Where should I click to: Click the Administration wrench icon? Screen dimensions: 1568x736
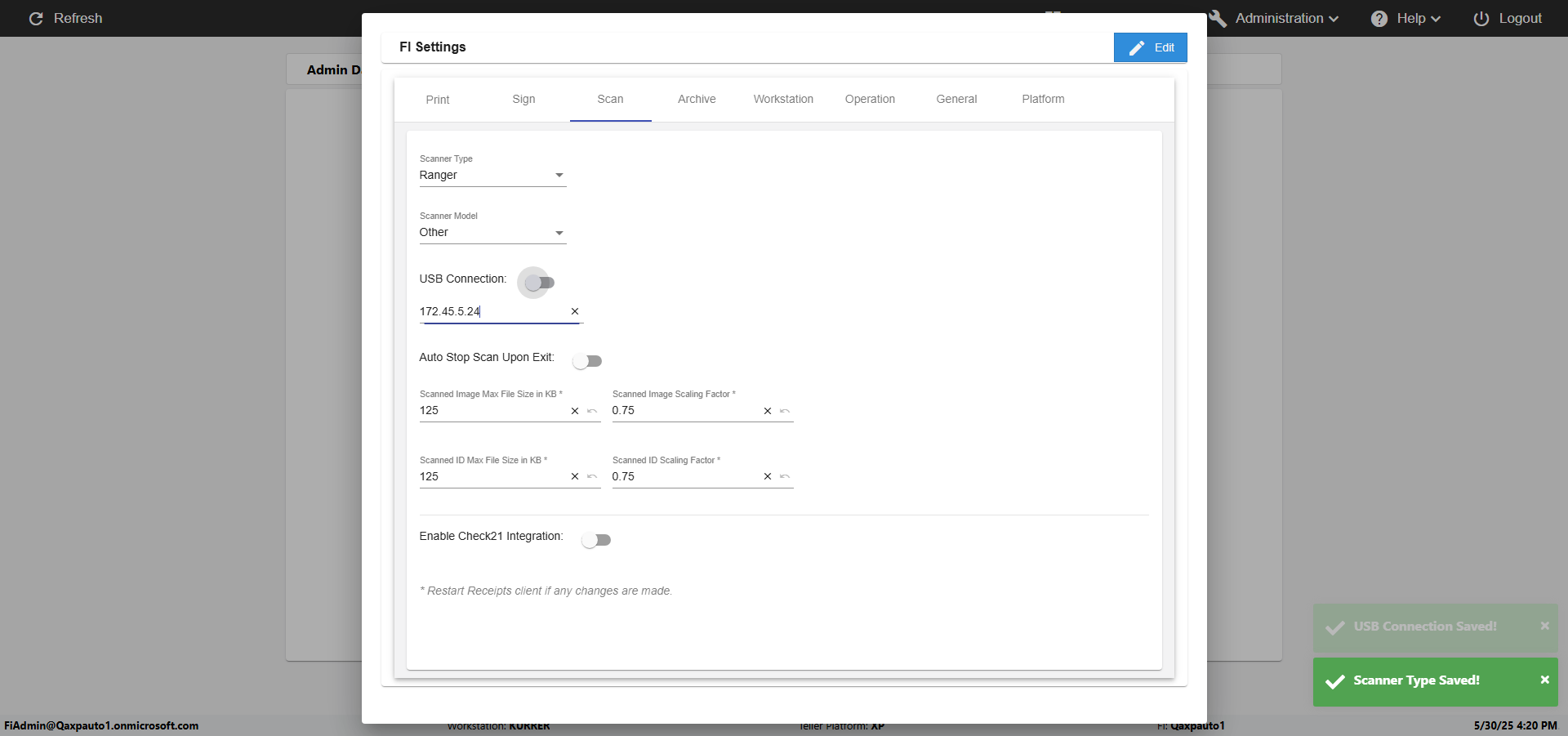point(1218,18)
